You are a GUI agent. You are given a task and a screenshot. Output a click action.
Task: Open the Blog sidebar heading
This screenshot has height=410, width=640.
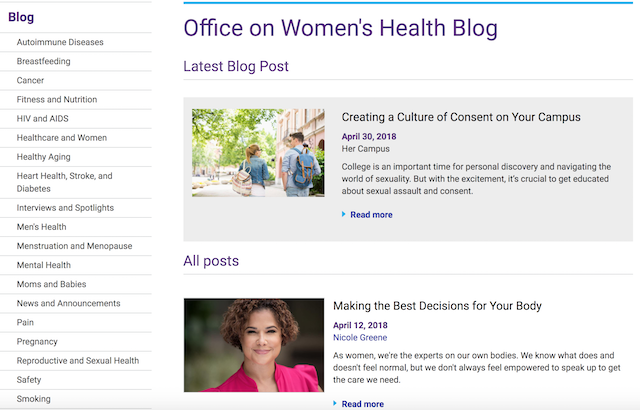pyautogui.click(x=21, y=17)
